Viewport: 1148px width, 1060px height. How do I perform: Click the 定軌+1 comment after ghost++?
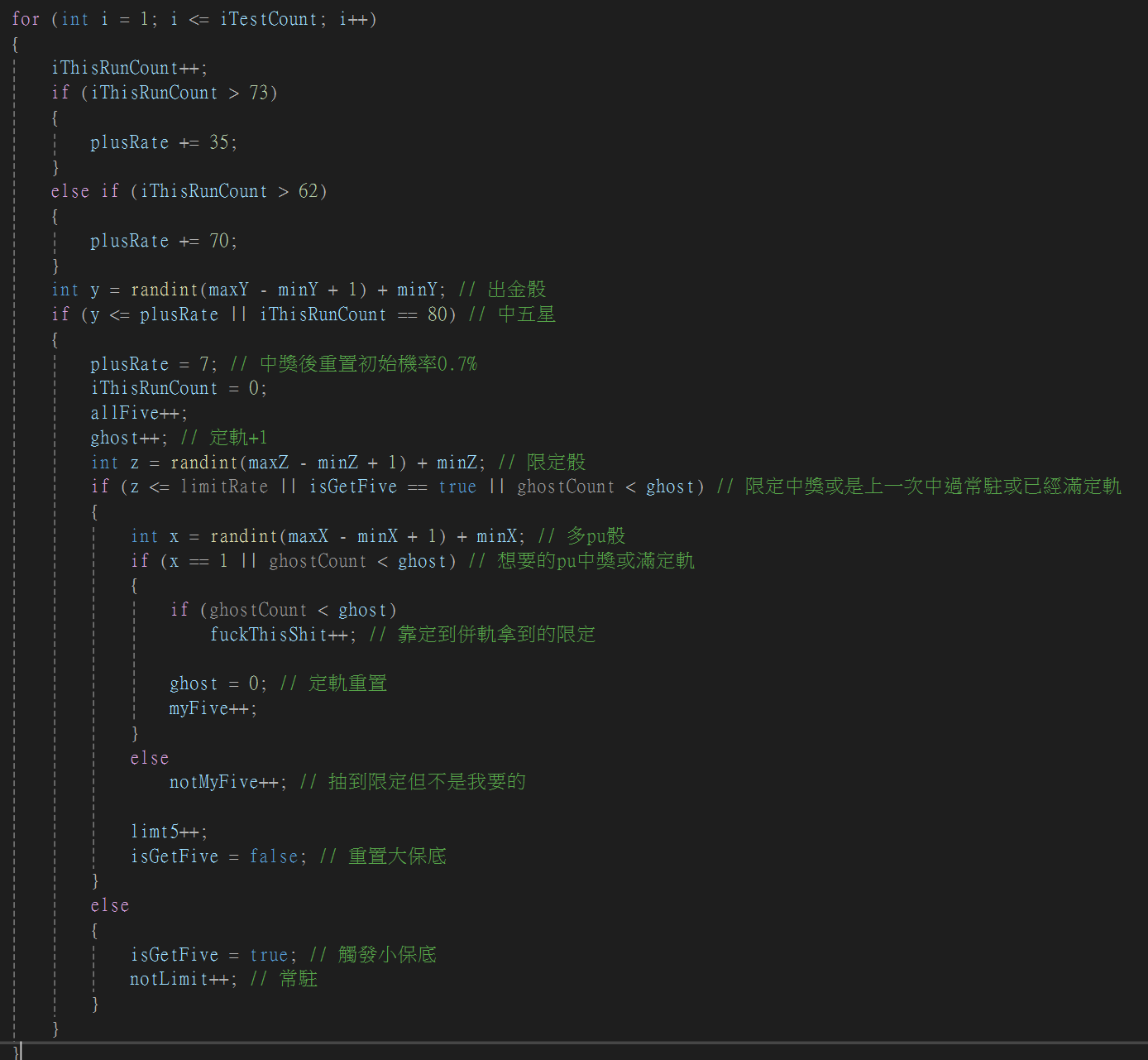[238, 438]
